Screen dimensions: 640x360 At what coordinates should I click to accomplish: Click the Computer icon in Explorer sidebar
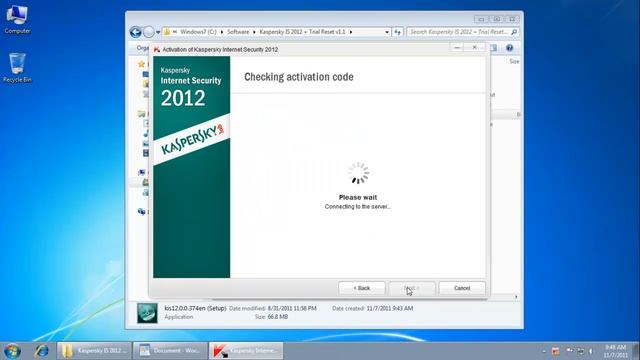tap(141, 173)
